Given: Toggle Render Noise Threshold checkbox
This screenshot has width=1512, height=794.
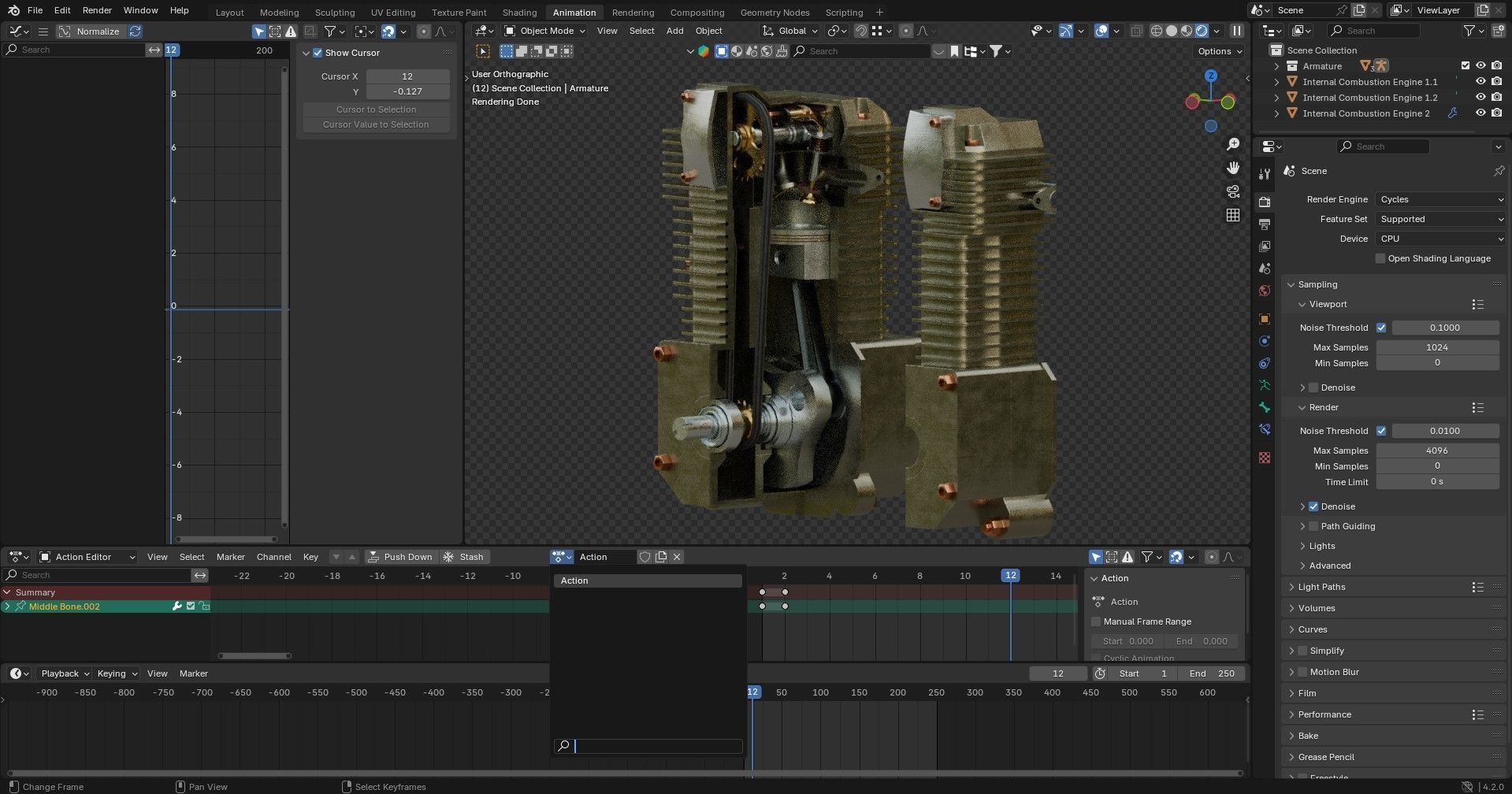Looking at the screenshot, I should click(x=1381, y=431).
